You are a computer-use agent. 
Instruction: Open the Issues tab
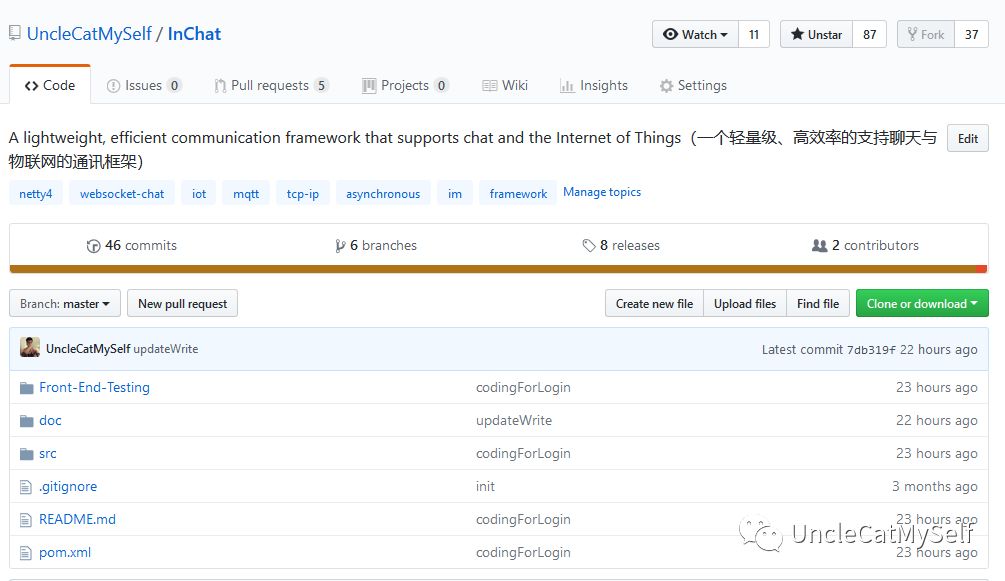[144, 85]
